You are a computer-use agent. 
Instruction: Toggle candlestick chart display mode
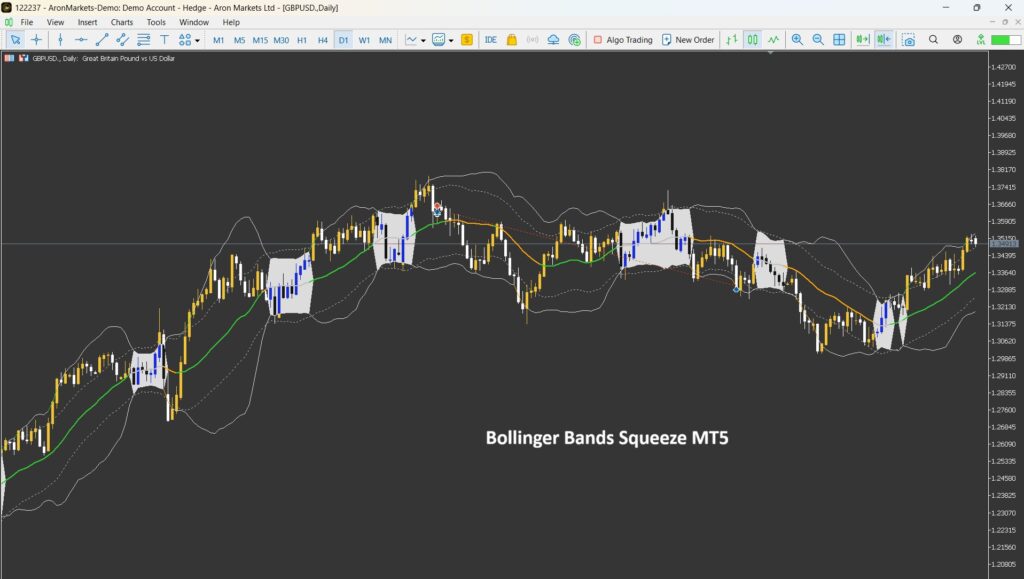click(752, 40)
